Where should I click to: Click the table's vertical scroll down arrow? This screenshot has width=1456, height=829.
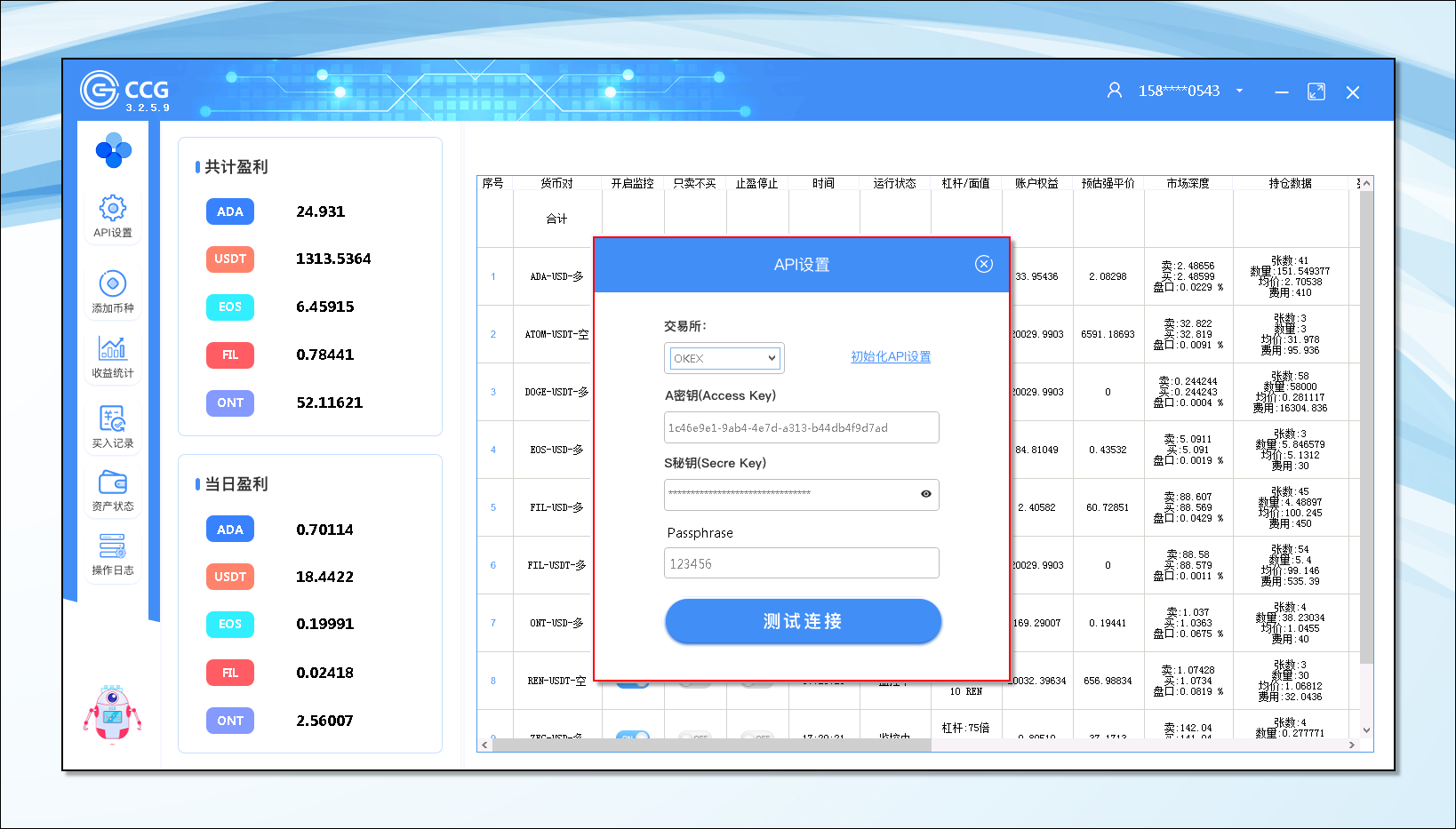point(1366,730)
